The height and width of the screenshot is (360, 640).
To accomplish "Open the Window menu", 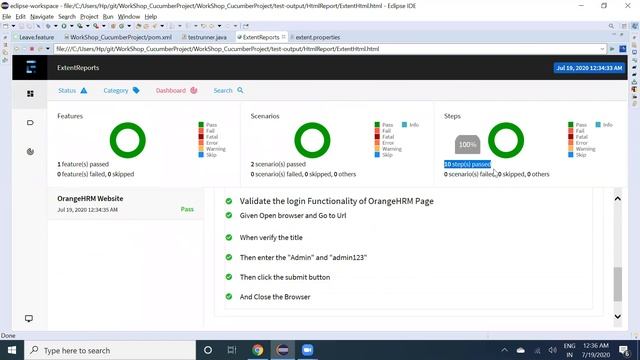I will pyautogui.click(x=129, y=17).
